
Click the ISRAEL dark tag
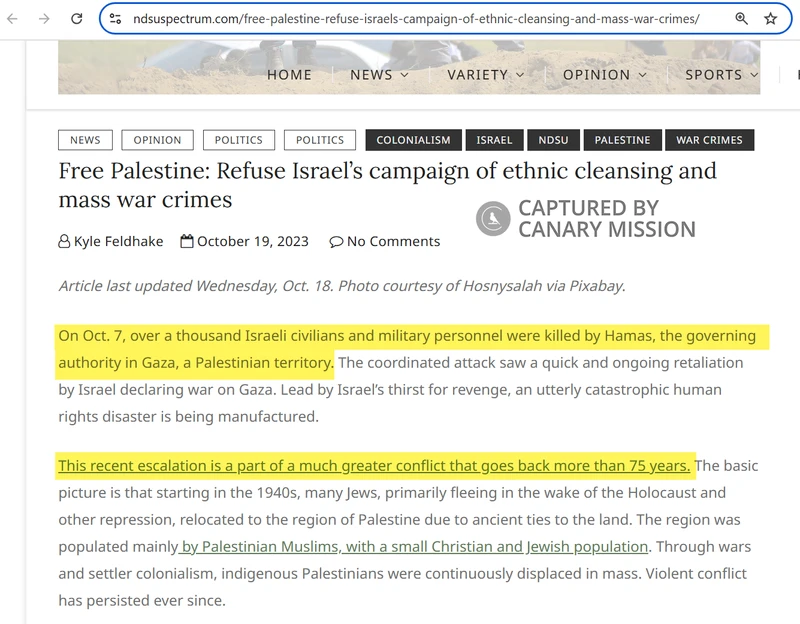pos(494,140)
